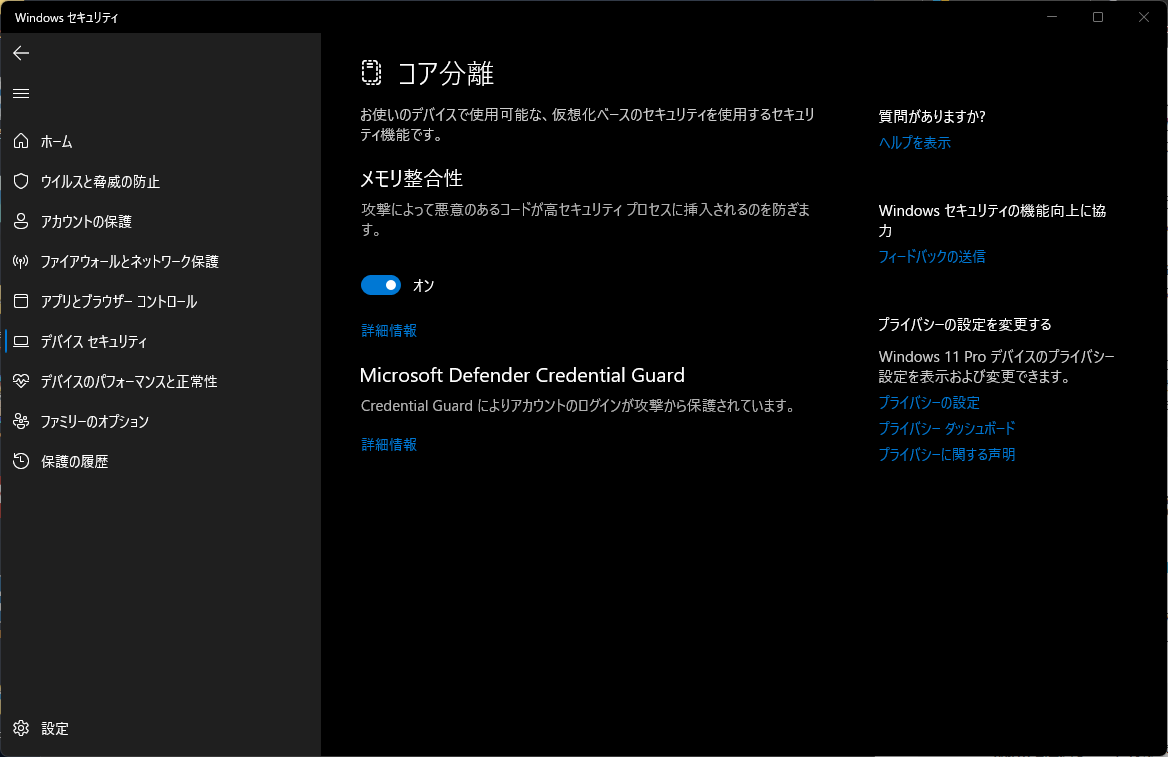1168x757 pixels.
Task: Open プライバシー ダッシュボード link
Action: (947, 428)
